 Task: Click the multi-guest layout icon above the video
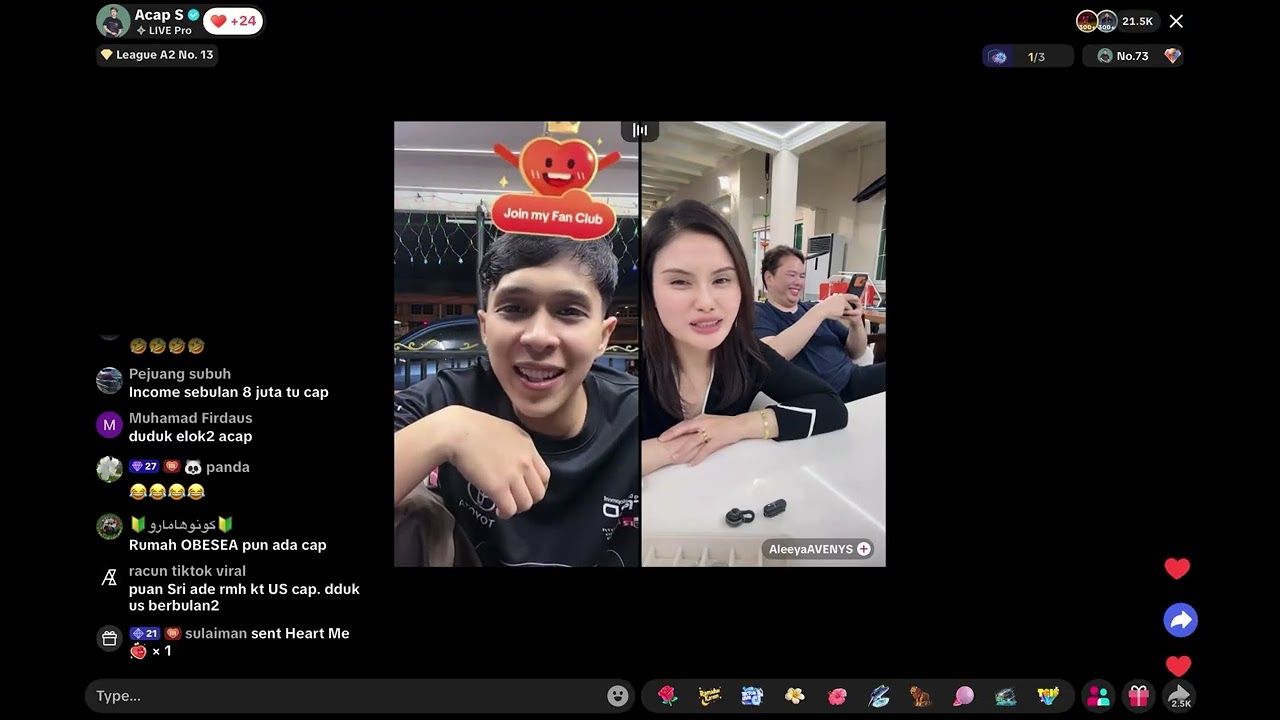[x=640, y=130]
